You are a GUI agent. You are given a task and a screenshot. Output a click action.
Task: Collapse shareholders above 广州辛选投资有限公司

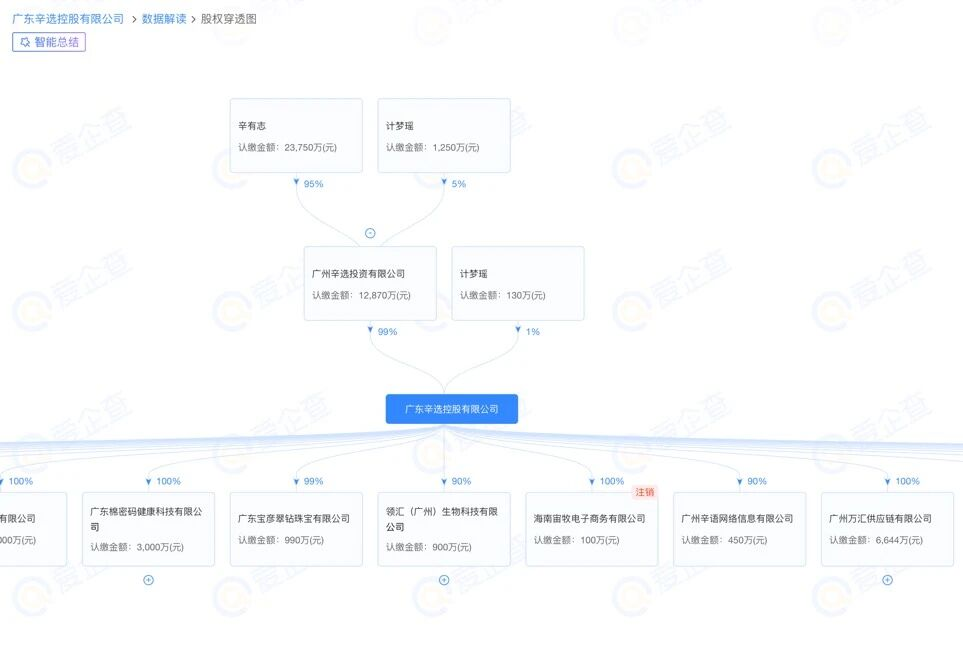pos(370,233)
